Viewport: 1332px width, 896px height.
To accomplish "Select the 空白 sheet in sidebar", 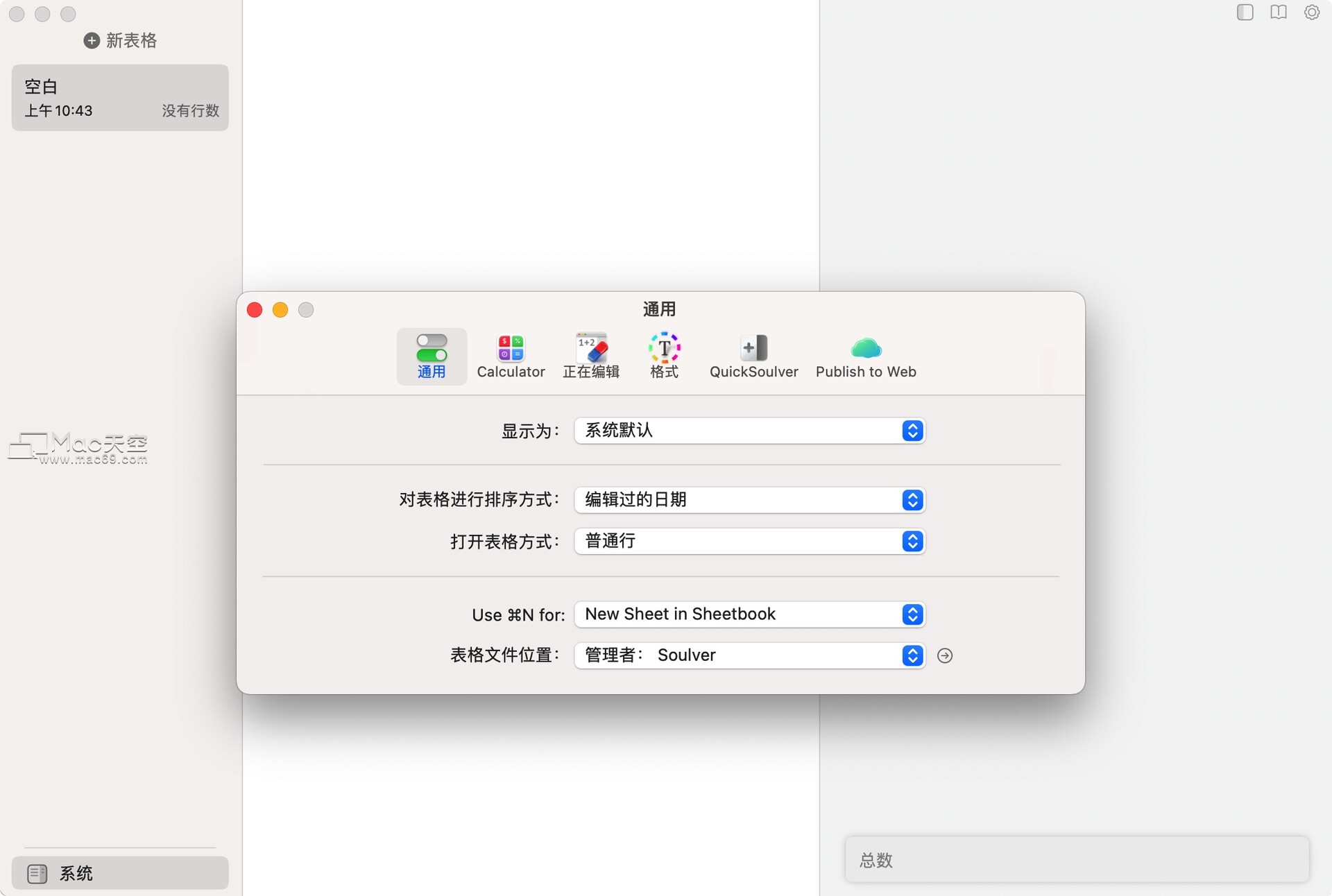I will (120, 98).
